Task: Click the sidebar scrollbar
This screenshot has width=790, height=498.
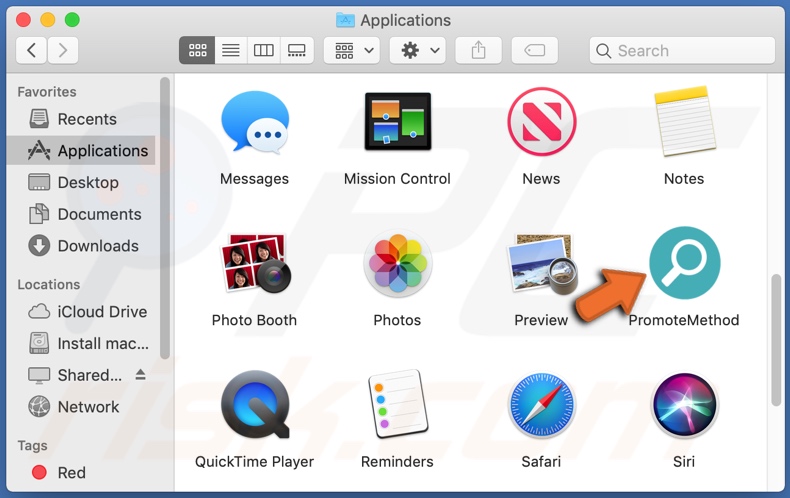Action: [x=165, y=218]
